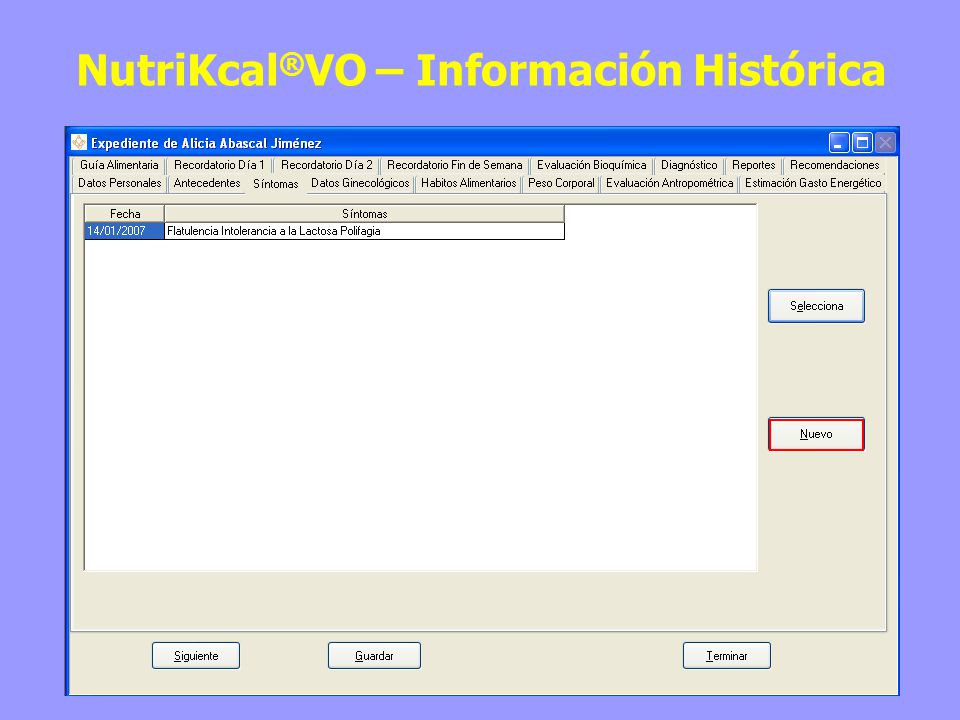
Task: Save with the Guardar button
Action: point(374,656)
